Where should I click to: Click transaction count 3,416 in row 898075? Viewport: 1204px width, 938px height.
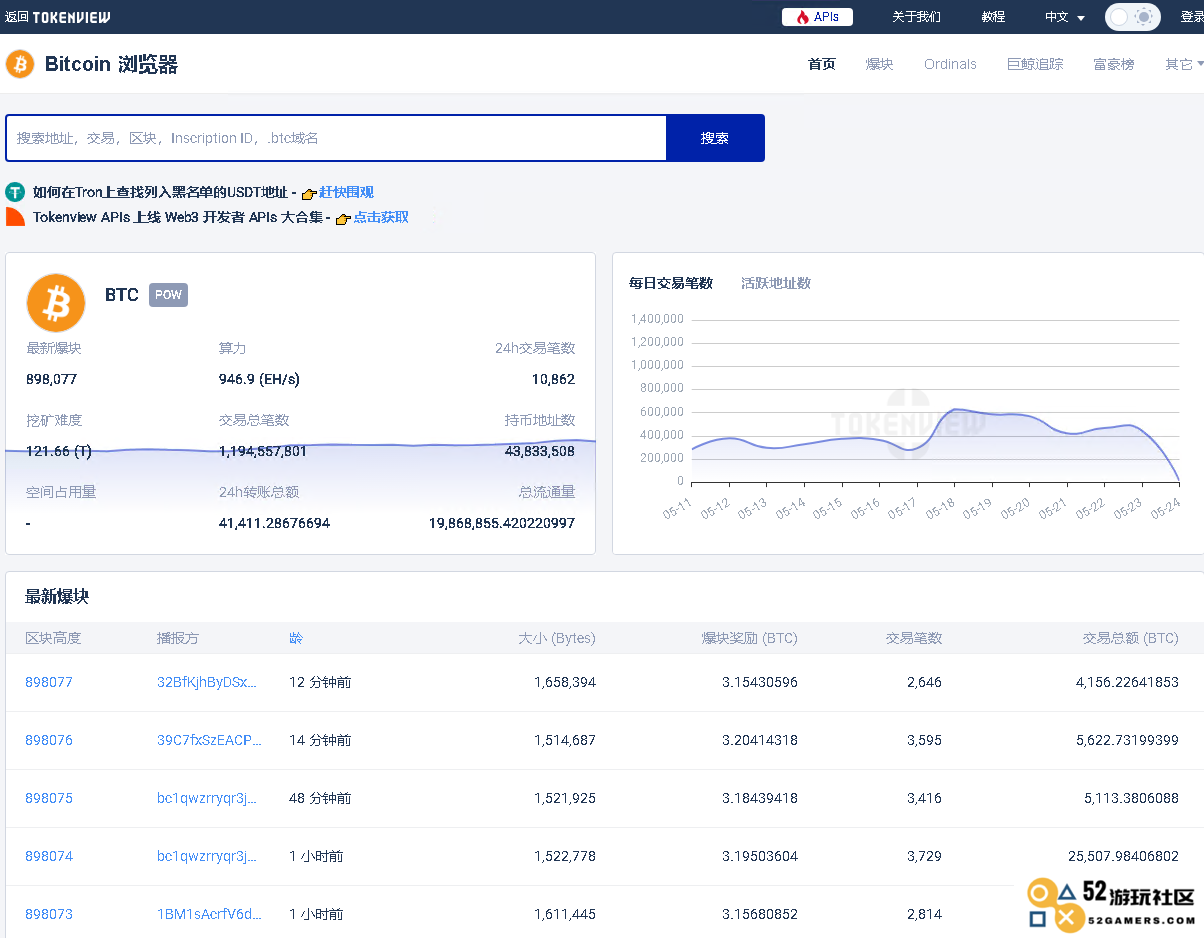[x=924, y=798]
